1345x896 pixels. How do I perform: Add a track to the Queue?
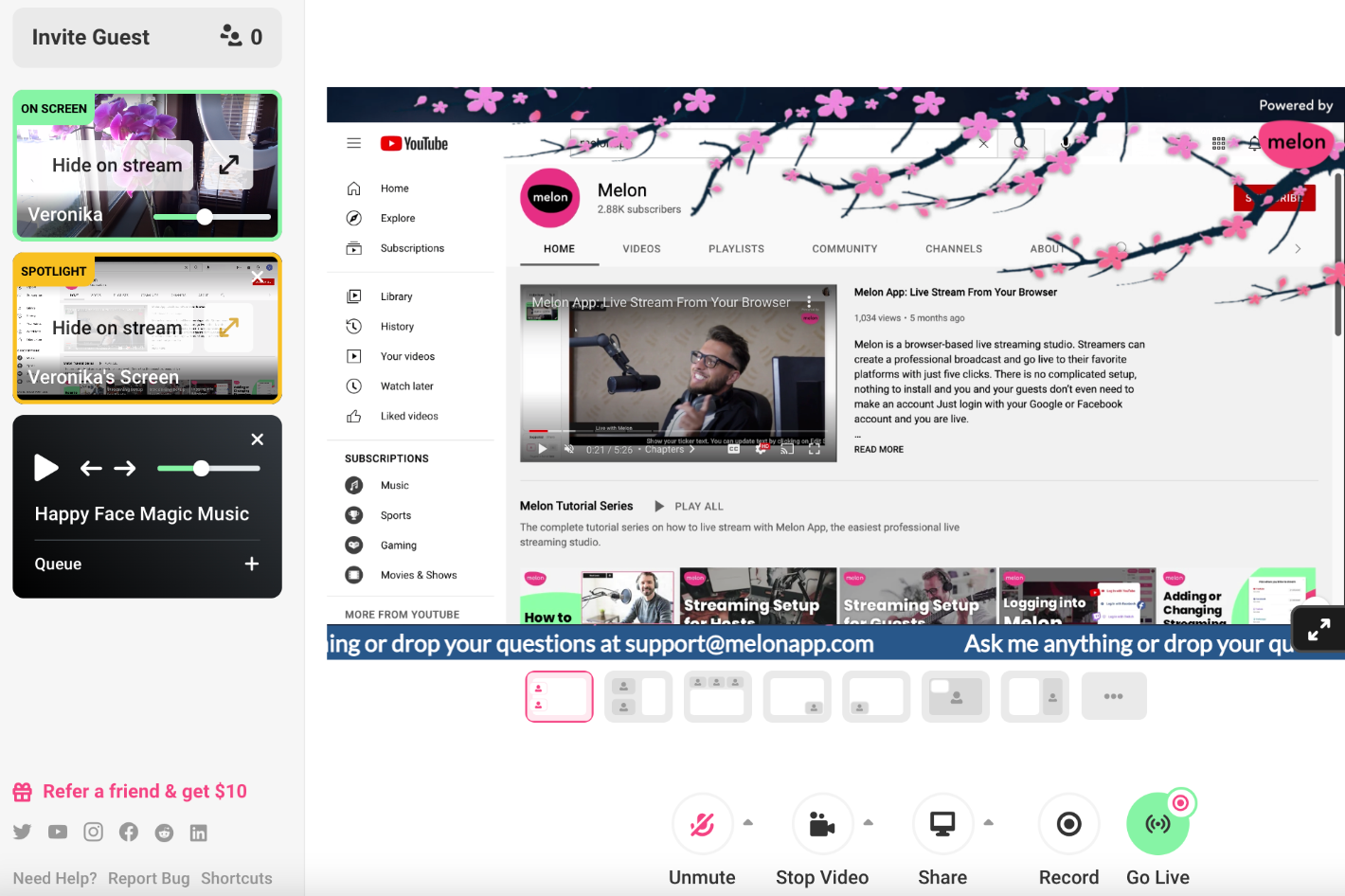(x=252, y=564)
